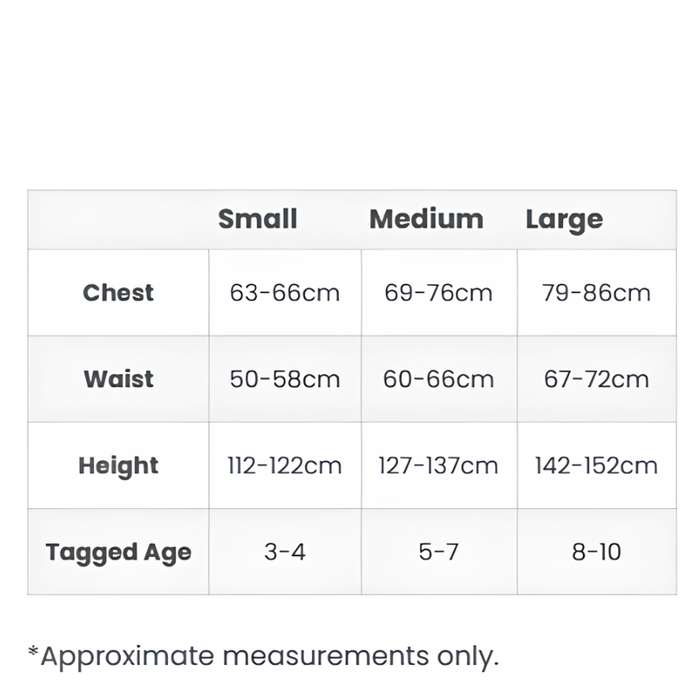Screen dimensions: 700x700
Task: Click the 112-122cm height cell
Action: 285,466
